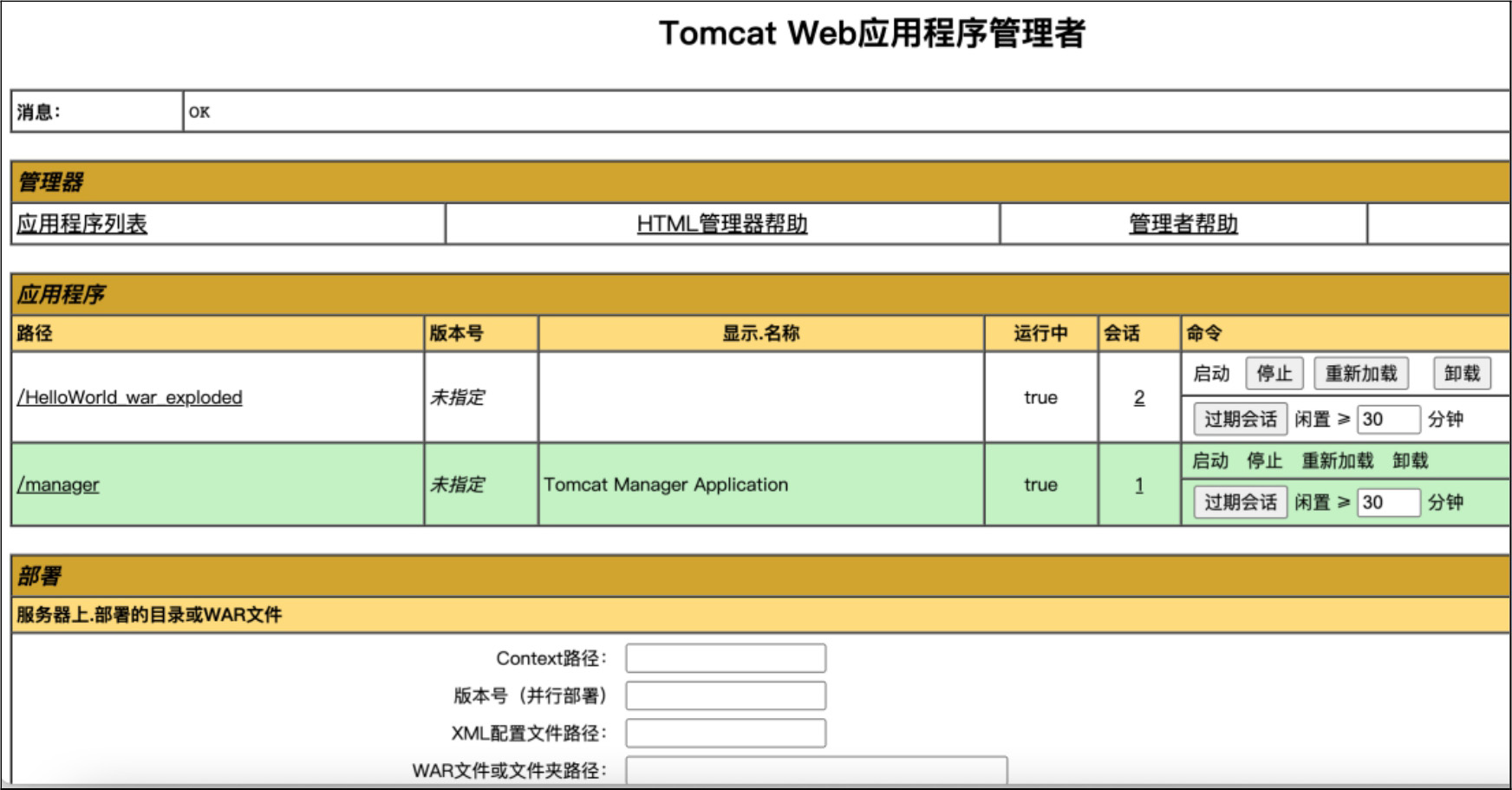Focus the Context路径 input field
This screenshot has height=790, width=1512.
pyautogui.click(x=726, y=658)
